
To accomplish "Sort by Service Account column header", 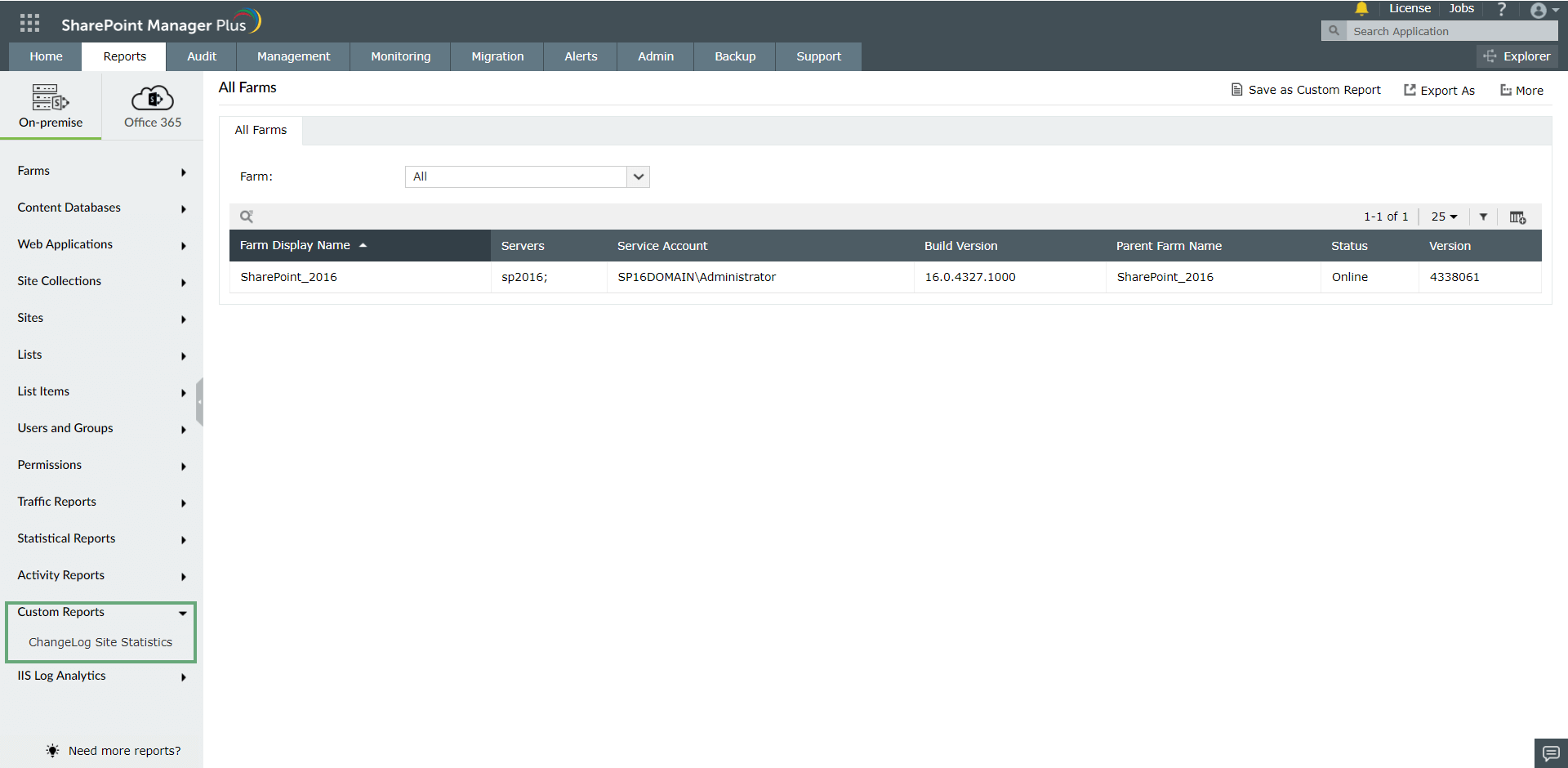I will click(760, 245).
